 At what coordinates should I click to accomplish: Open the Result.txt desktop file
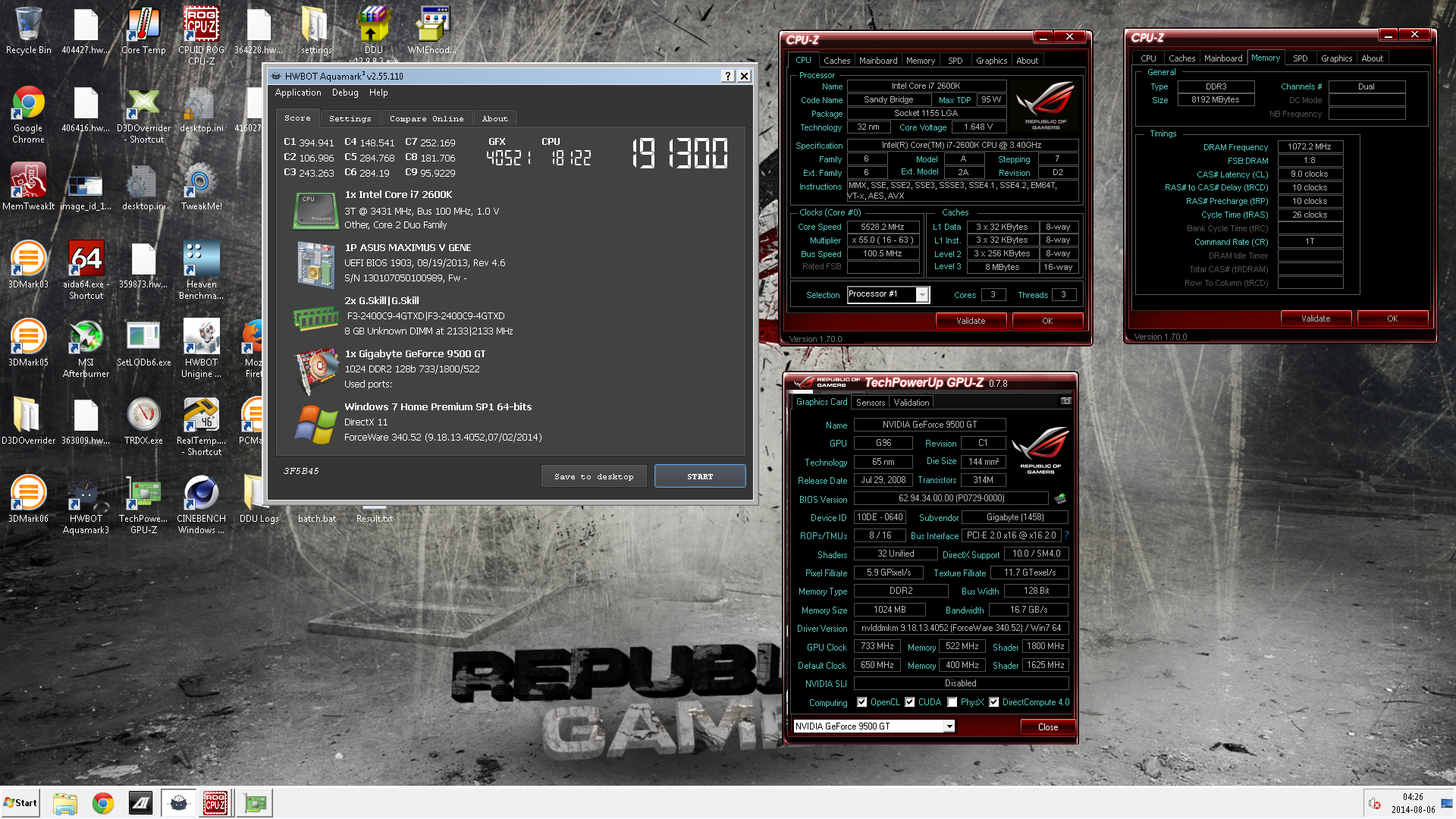(374, 519)
